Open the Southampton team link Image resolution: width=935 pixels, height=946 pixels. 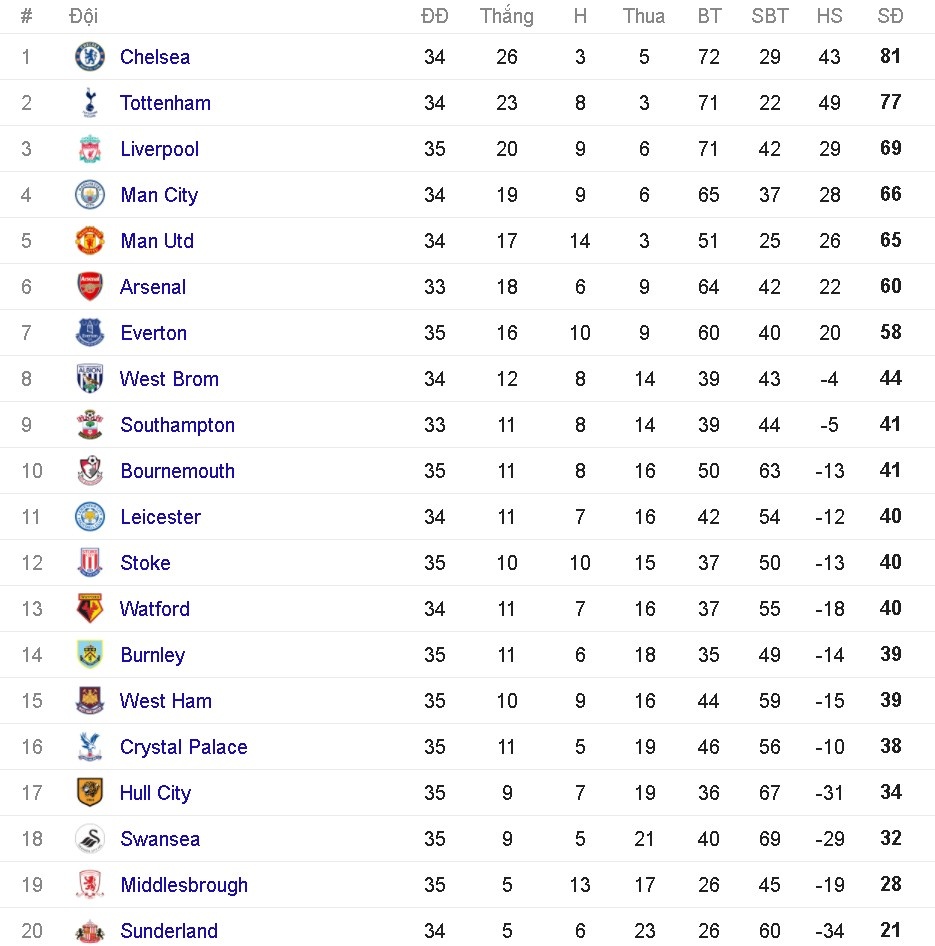tap(177, 425)
